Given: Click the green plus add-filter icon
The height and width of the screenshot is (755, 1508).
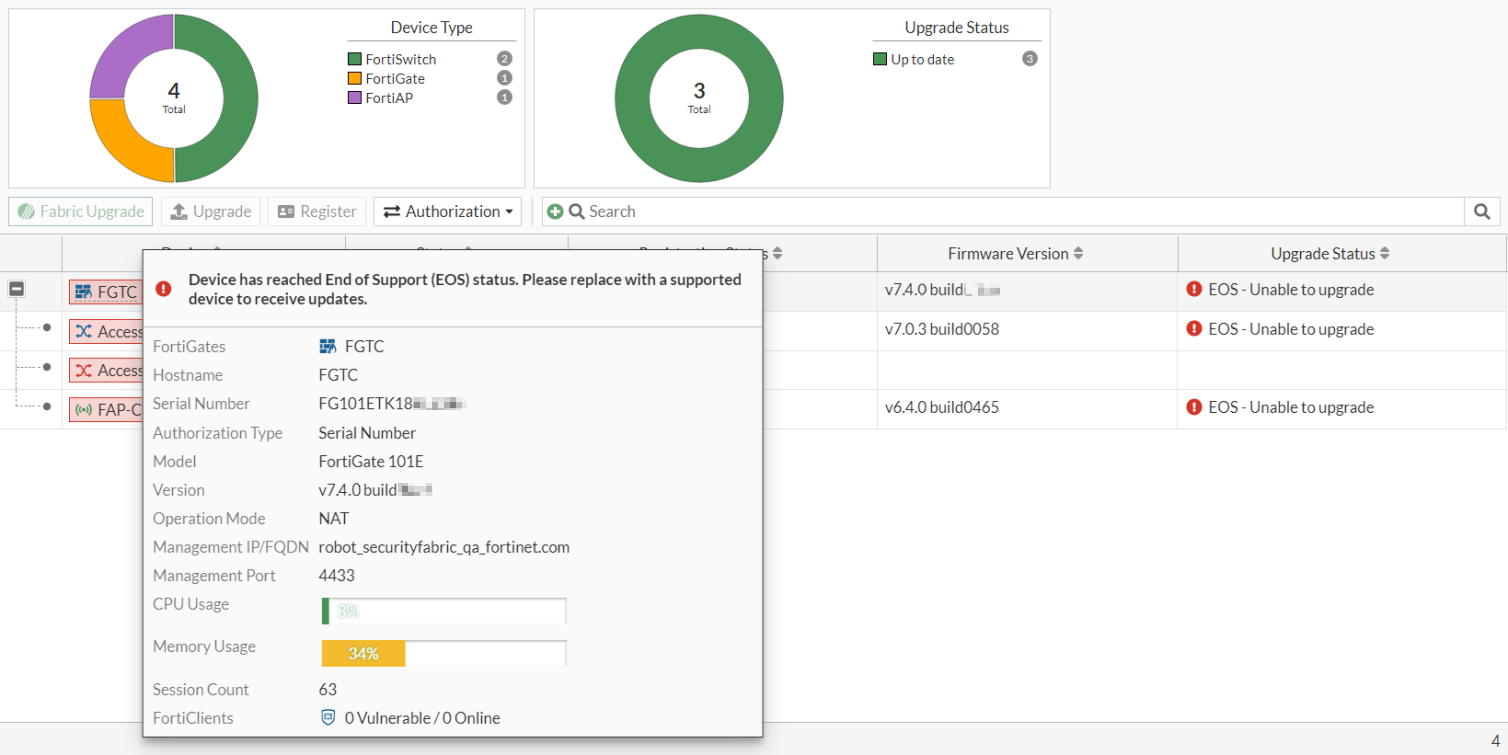Looking at the screenshot, I should point(555,211).
